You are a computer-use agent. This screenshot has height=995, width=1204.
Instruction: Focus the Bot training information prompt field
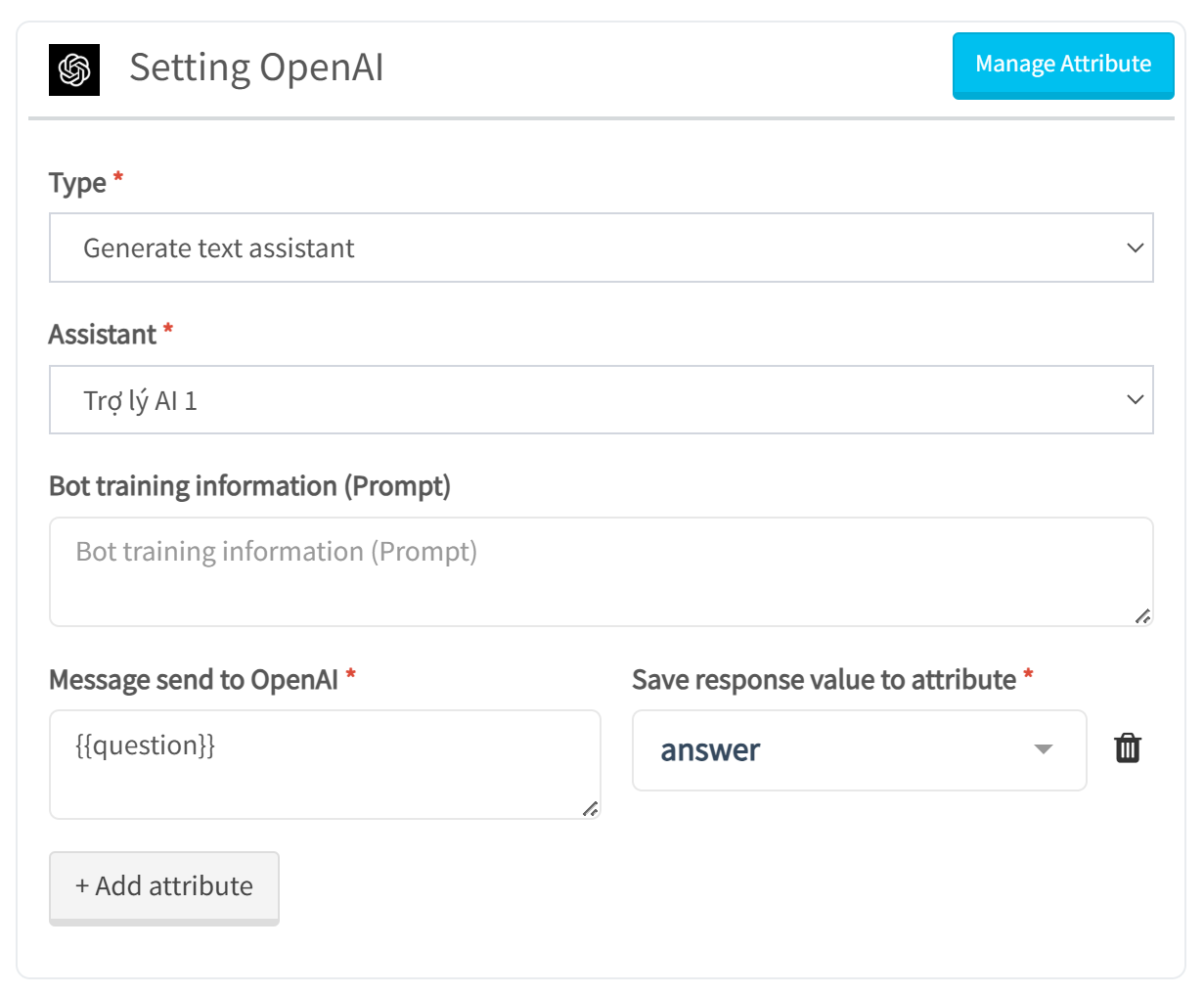tap(602, 571)
